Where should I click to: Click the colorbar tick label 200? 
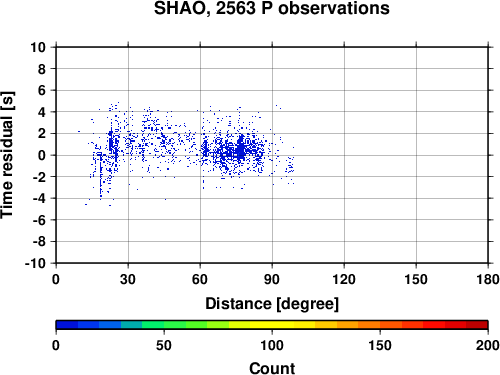pyautogui.click(x=488, y=345)
